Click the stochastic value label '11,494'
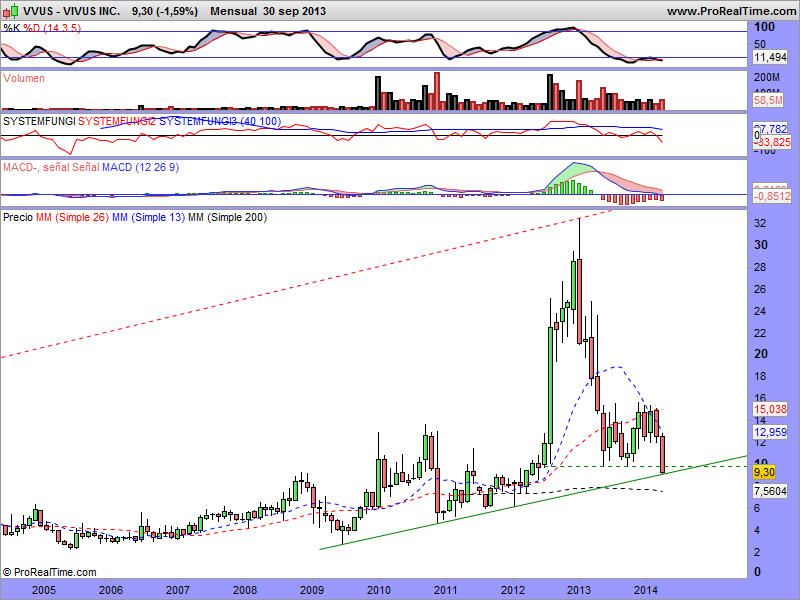Viewport: 800px width, 600px height. tap(770, 57)
